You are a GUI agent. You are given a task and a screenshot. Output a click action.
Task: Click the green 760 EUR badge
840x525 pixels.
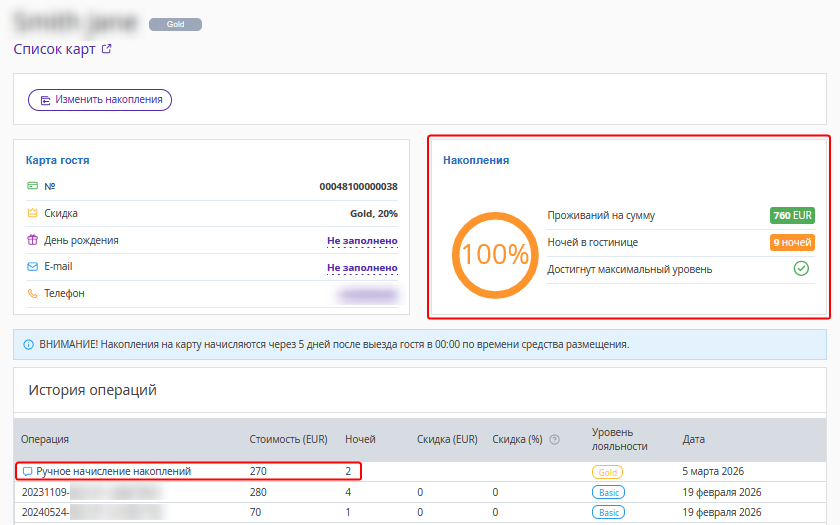pyautogui.click(x=792, y=215)
